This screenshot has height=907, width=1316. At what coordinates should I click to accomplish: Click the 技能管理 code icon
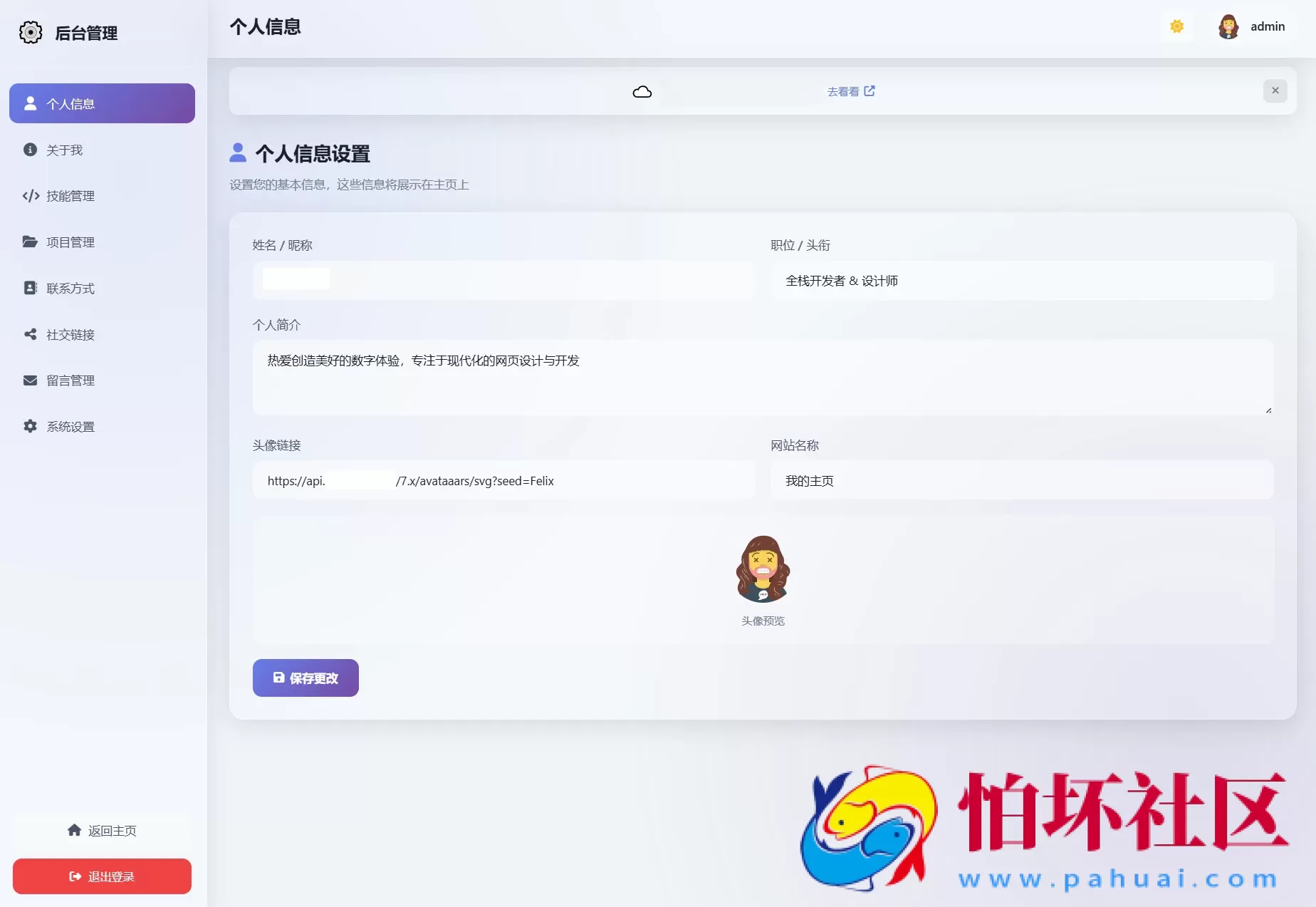point(29,196)
